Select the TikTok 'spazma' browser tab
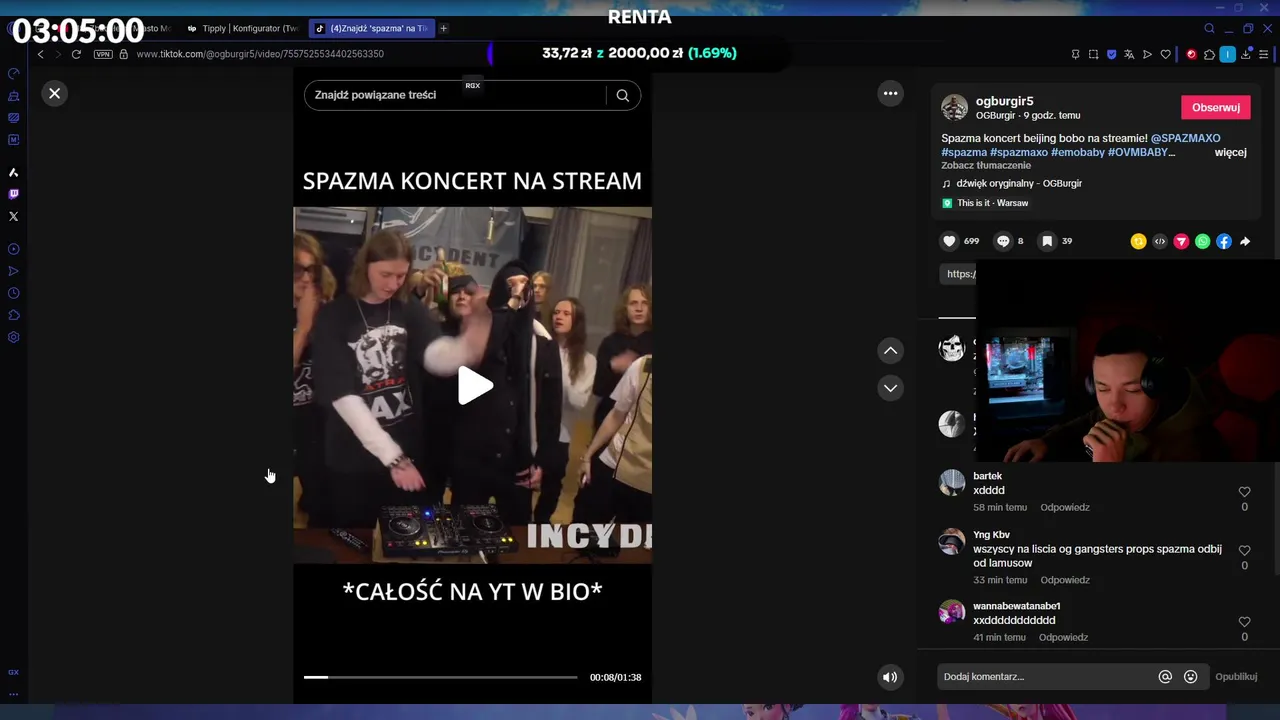Screen dimensions: 1280x720 (371, 28)
